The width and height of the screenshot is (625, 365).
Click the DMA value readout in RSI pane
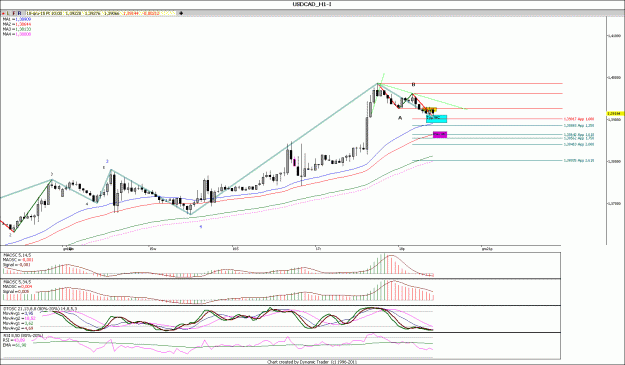14,345
